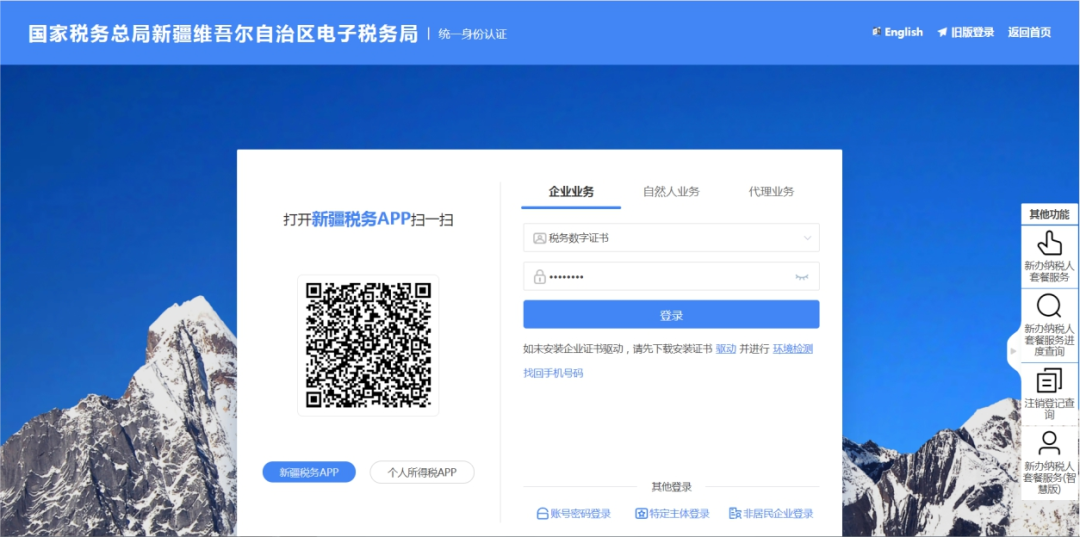Switch to 自然人业务 tab
The height and width of the screenshot is (537, 1080).
(x=671, y=192)
